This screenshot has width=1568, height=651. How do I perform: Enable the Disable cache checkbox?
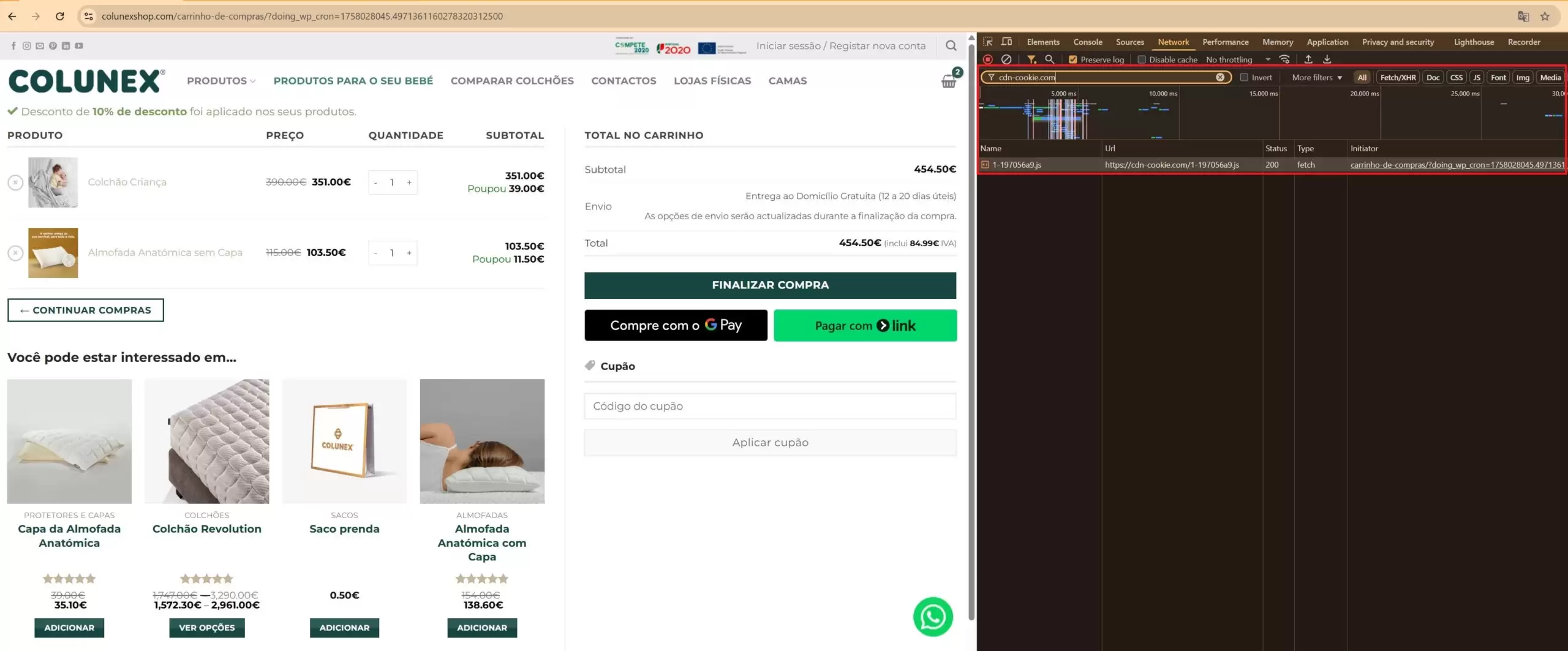tap(1142, 59)
